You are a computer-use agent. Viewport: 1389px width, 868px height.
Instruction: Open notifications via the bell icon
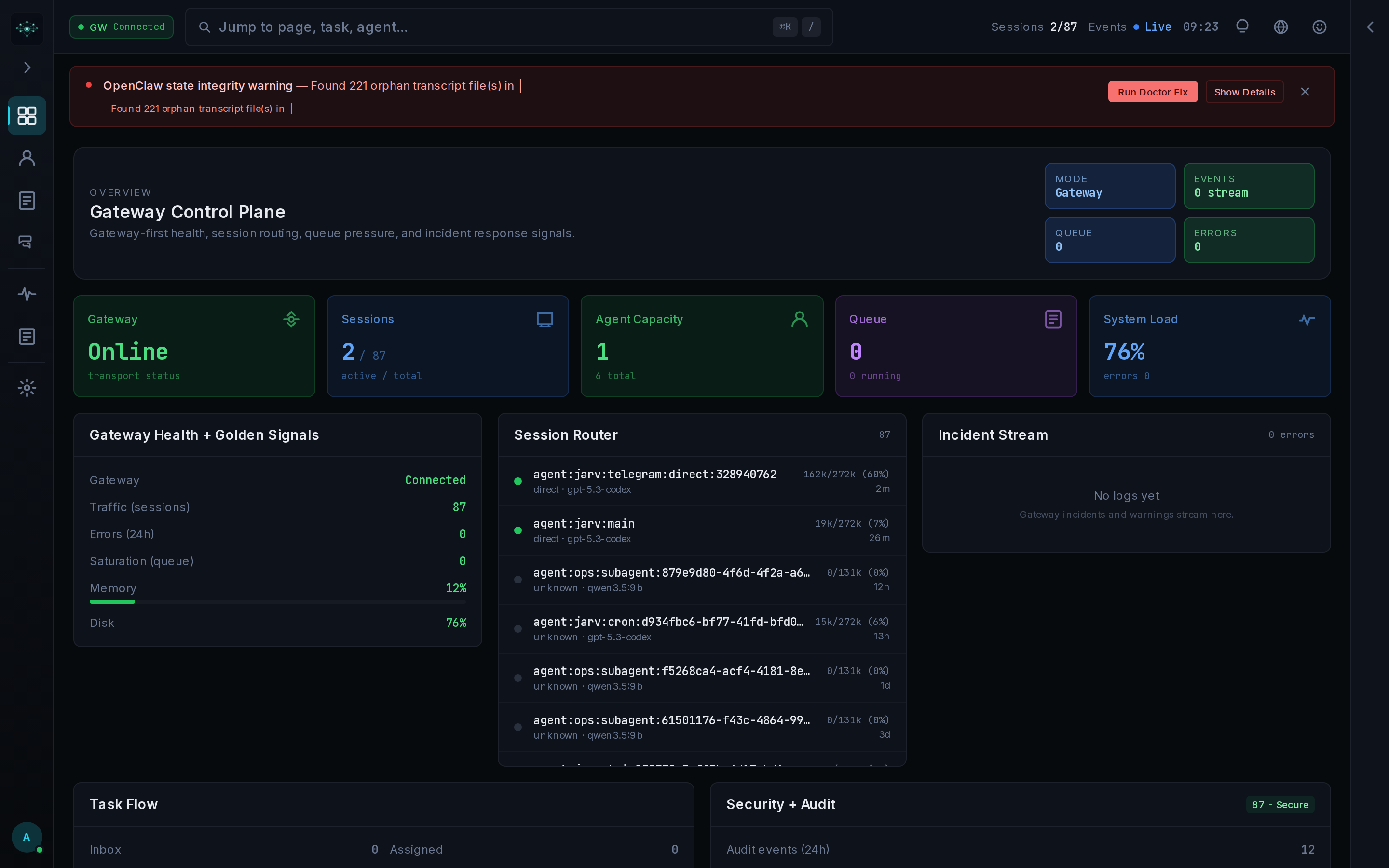pyautogui.click(x=1241, y=27)
